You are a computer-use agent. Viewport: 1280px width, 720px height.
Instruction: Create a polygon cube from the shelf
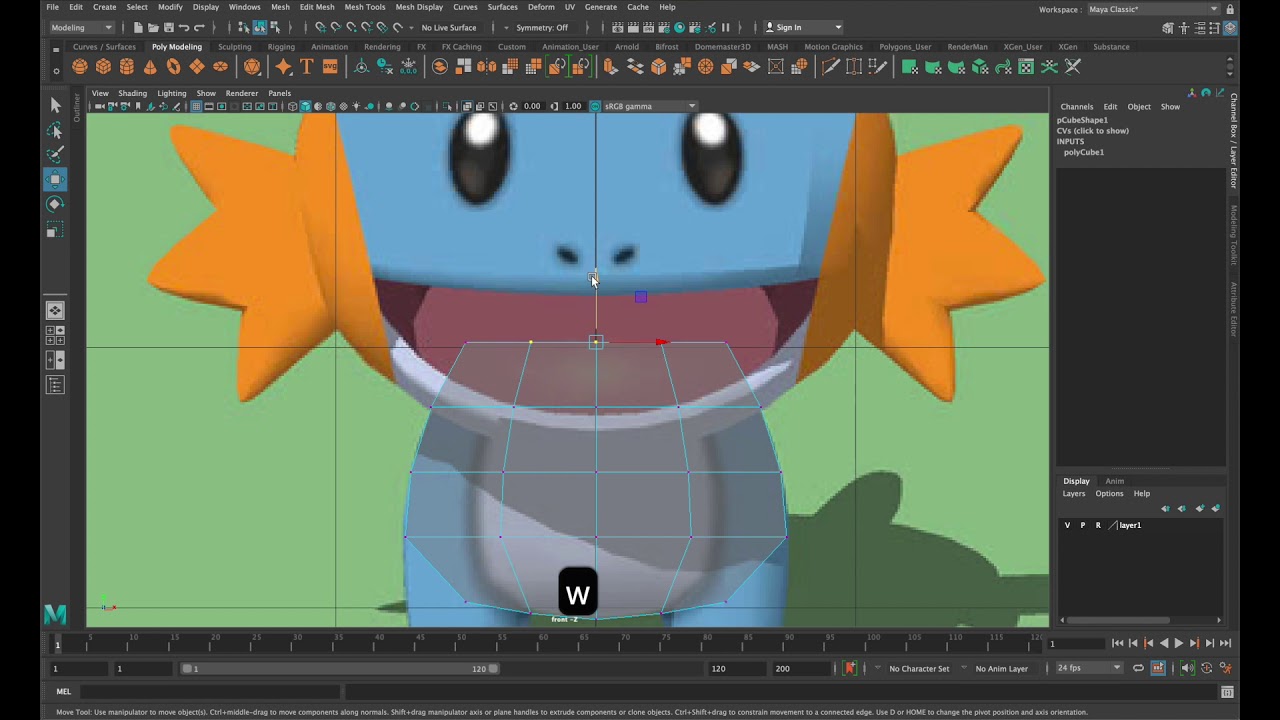click(103, 67)
